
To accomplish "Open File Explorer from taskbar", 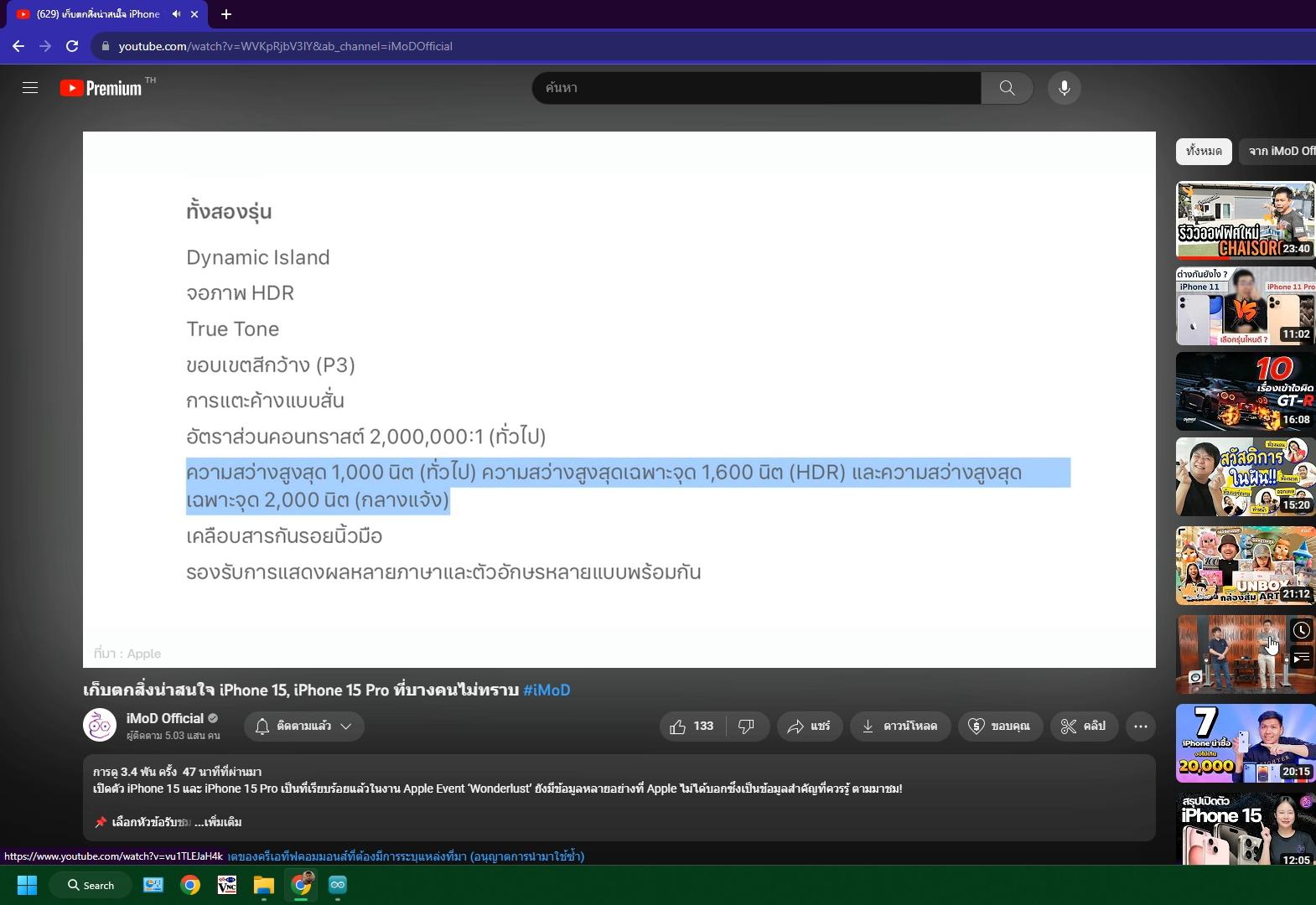I will (x=264, y=885).
